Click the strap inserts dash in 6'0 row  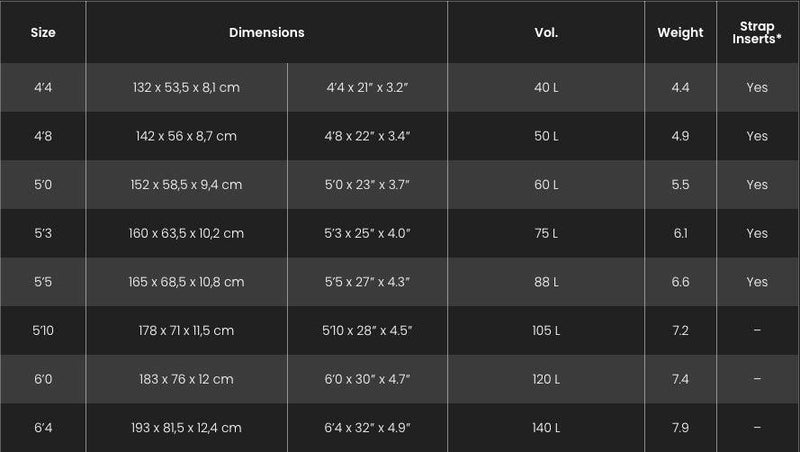[x=757, y=379]
